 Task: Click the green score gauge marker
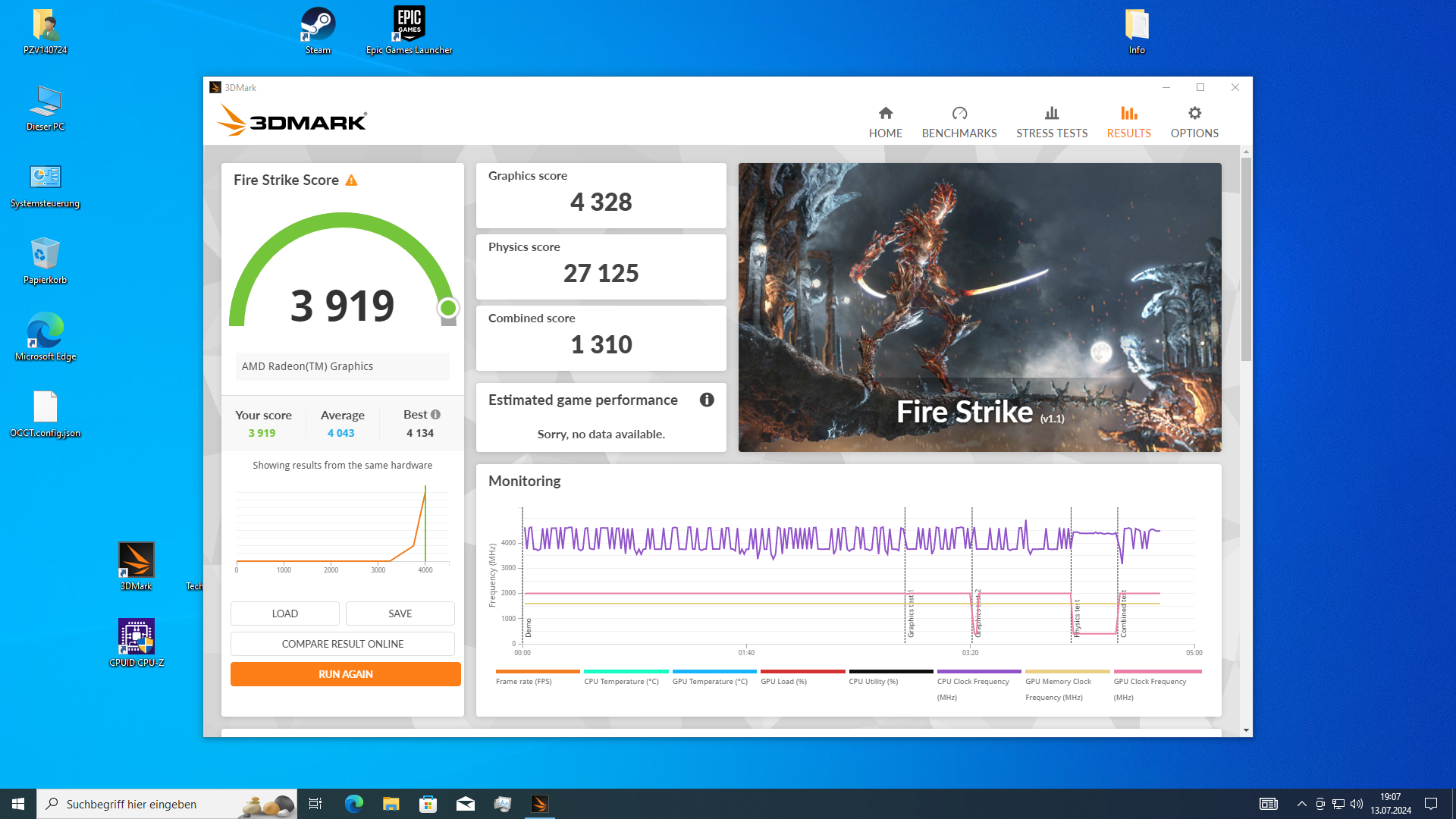[x=448, y=308]
